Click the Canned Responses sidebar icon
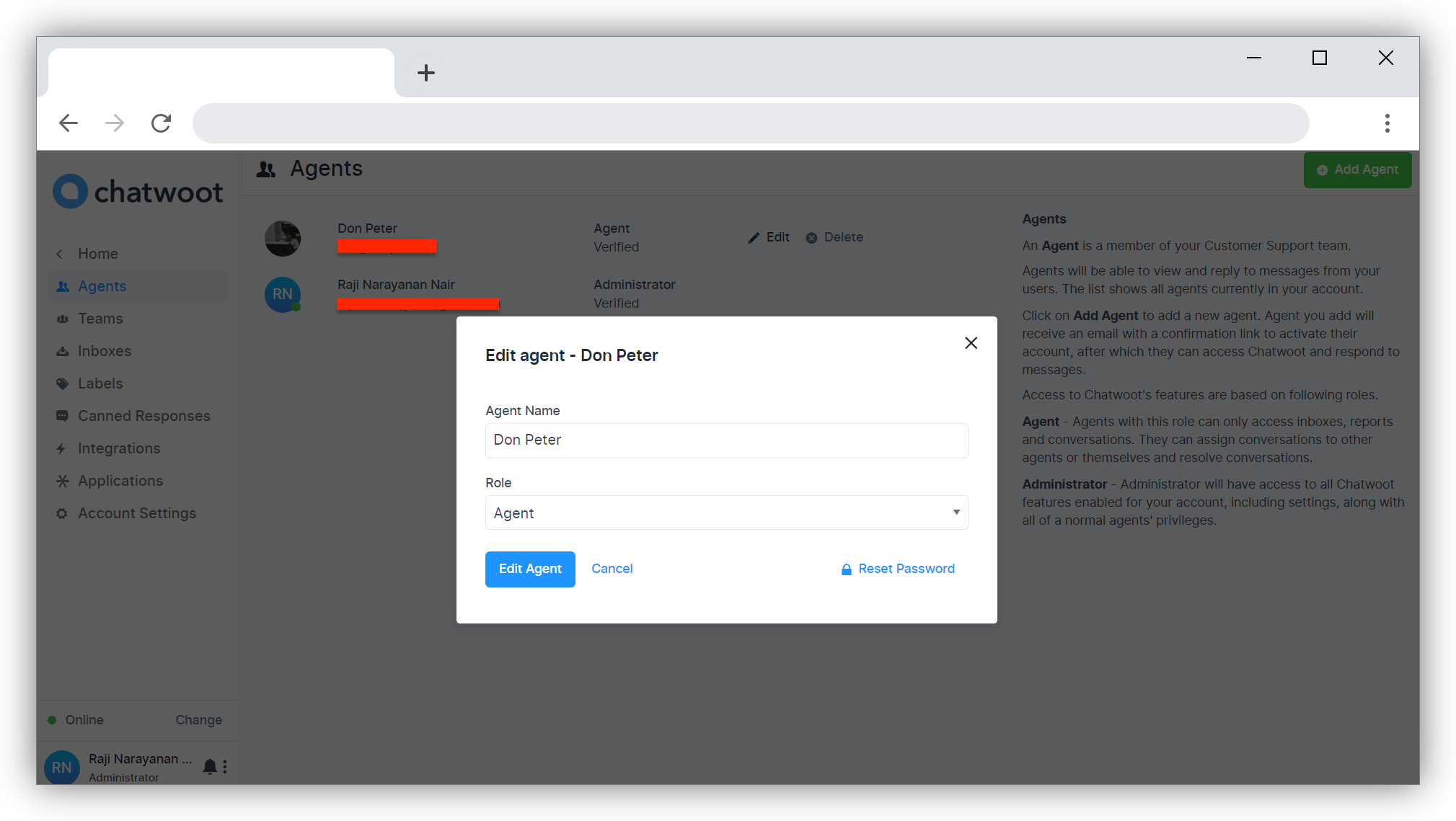The image size is (1456, 821). tap(62, 415)
